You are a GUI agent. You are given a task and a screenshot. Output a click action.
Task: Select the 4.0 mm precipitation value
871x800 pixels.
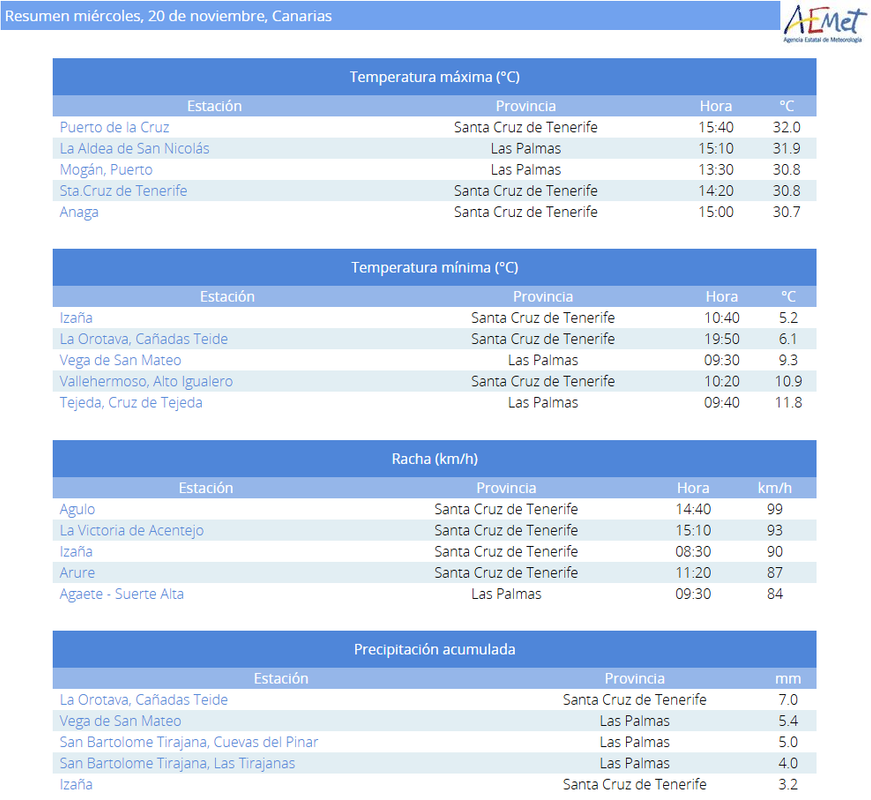tap(788, 763)
